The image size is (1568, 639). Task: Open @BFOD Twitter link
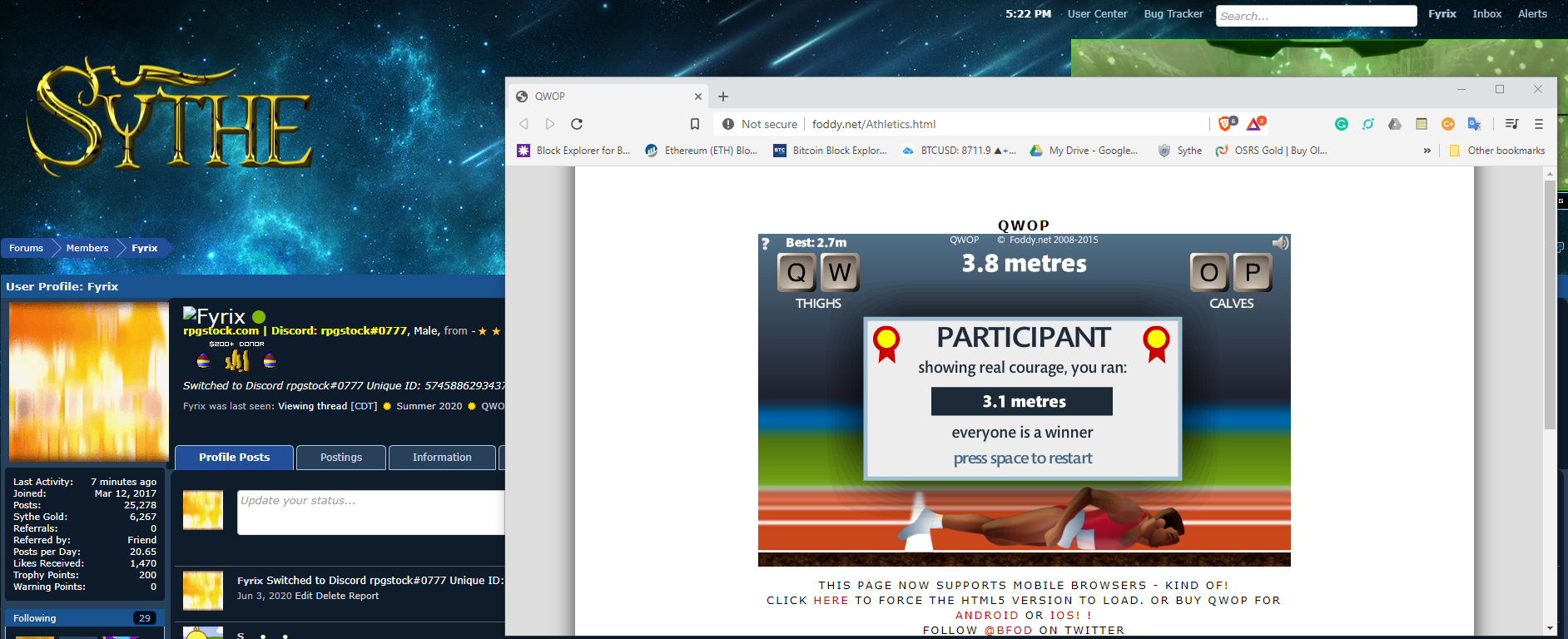pos(1009,631)
